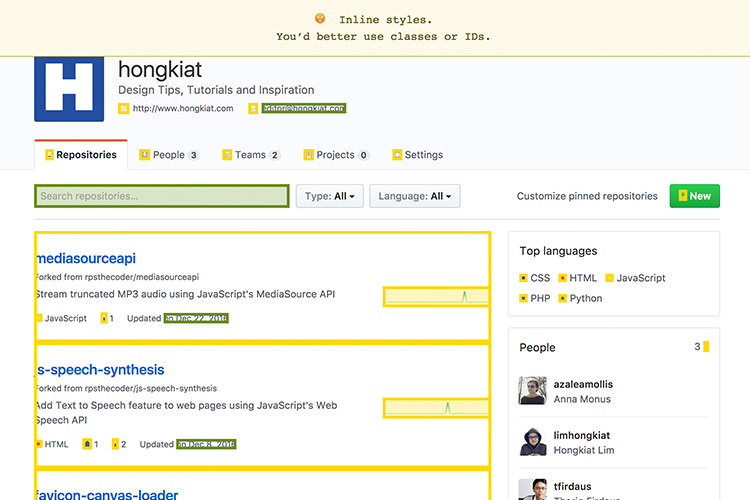Open the People sidebar heading link
This screenshot has height=500, width=750.
(x=537, y=347)
